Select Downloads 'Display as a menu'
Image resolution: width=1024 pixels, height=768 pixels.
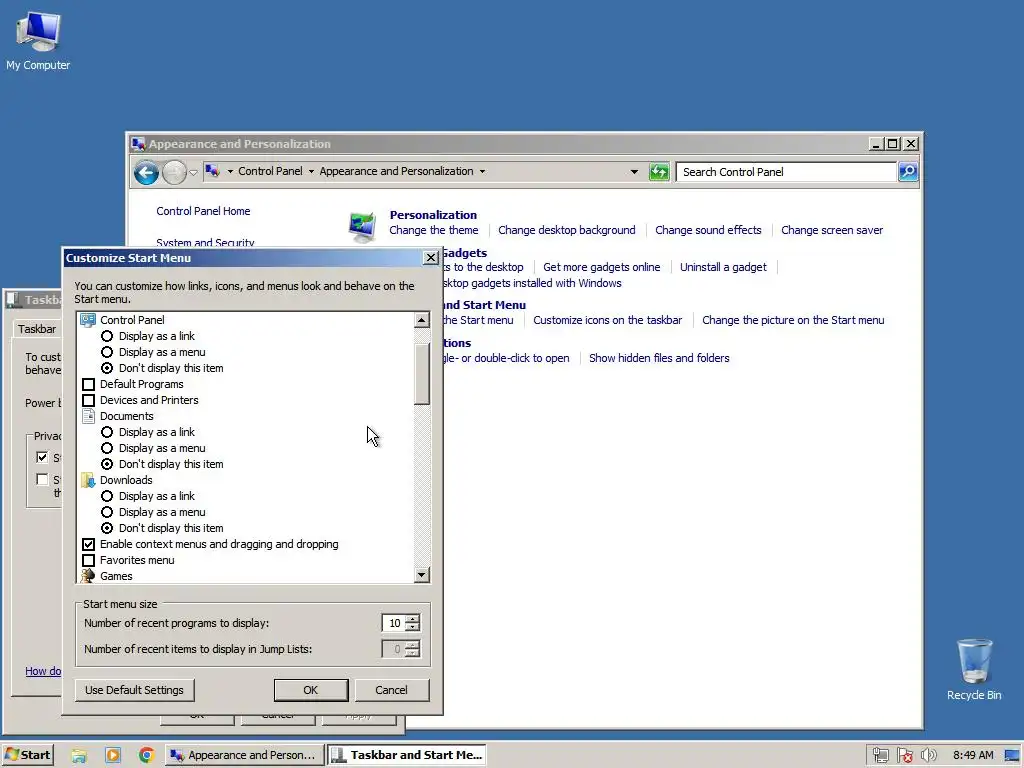(107, 512)
